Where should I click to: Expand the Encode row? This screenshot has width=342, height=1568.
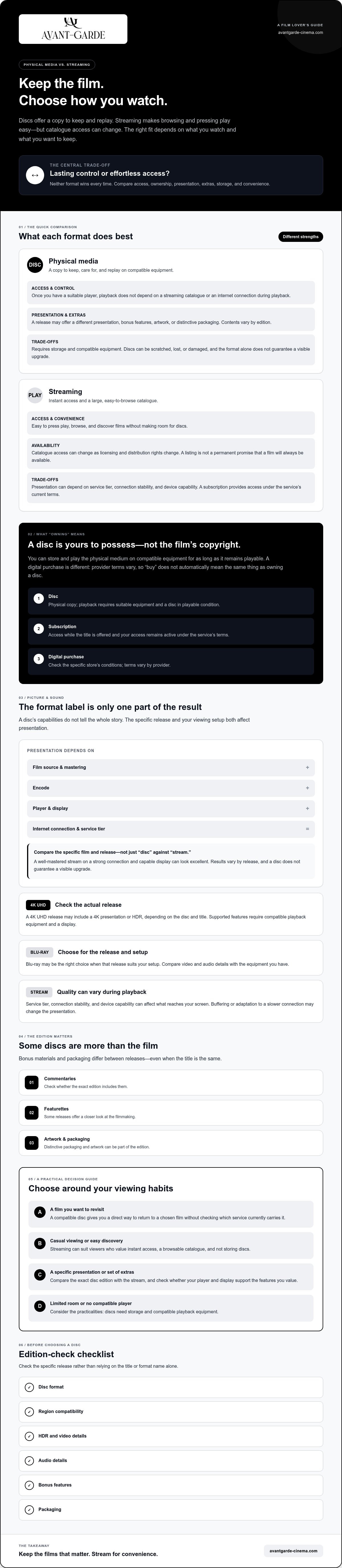(x=171, y=788)
